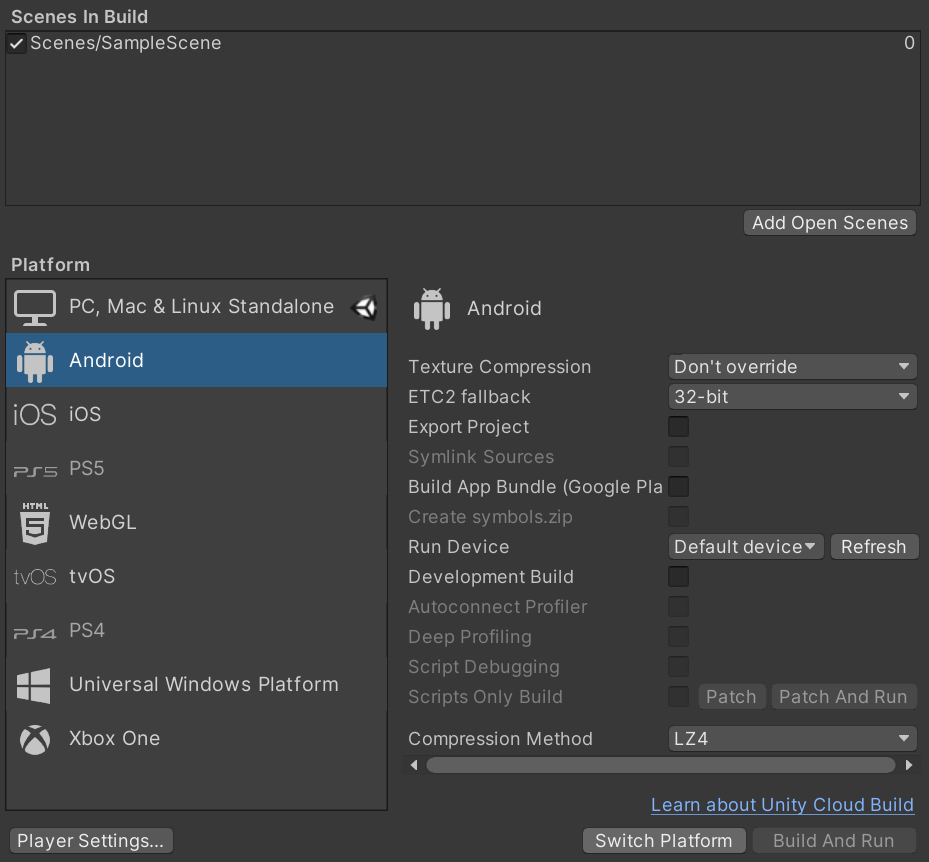Screen dimensions: 929x862
Task: Enable Export Project checkbox
Action: (x=678, y=427)
